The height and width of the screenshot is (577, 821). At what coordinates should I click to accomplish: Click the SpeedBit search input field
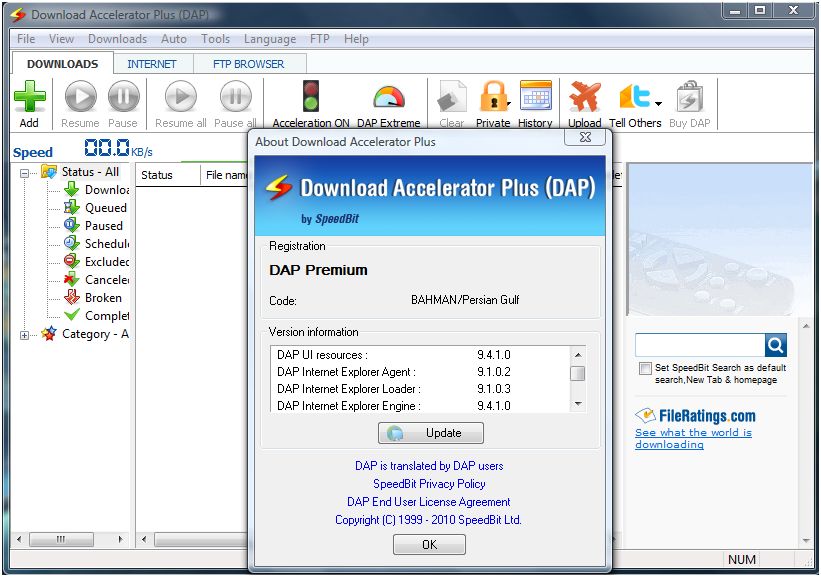tap(700, 345)
